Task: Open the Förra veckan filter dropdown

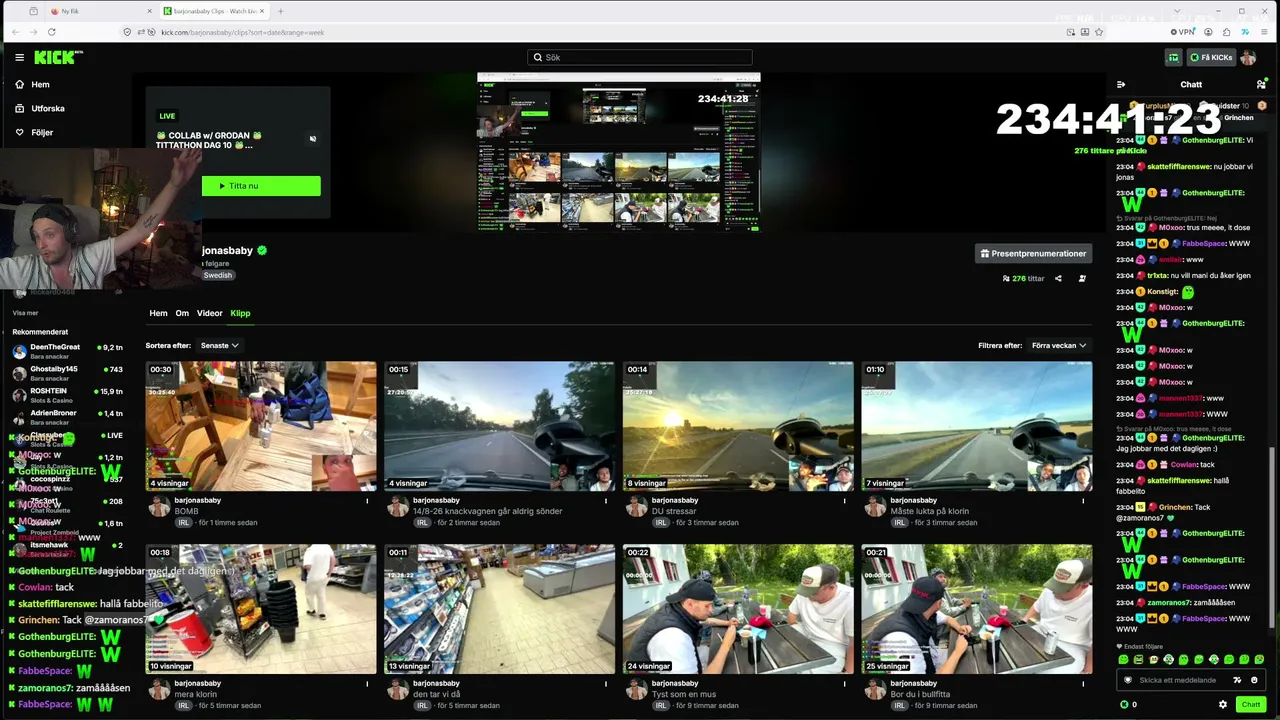Action: pos(1059,345)
